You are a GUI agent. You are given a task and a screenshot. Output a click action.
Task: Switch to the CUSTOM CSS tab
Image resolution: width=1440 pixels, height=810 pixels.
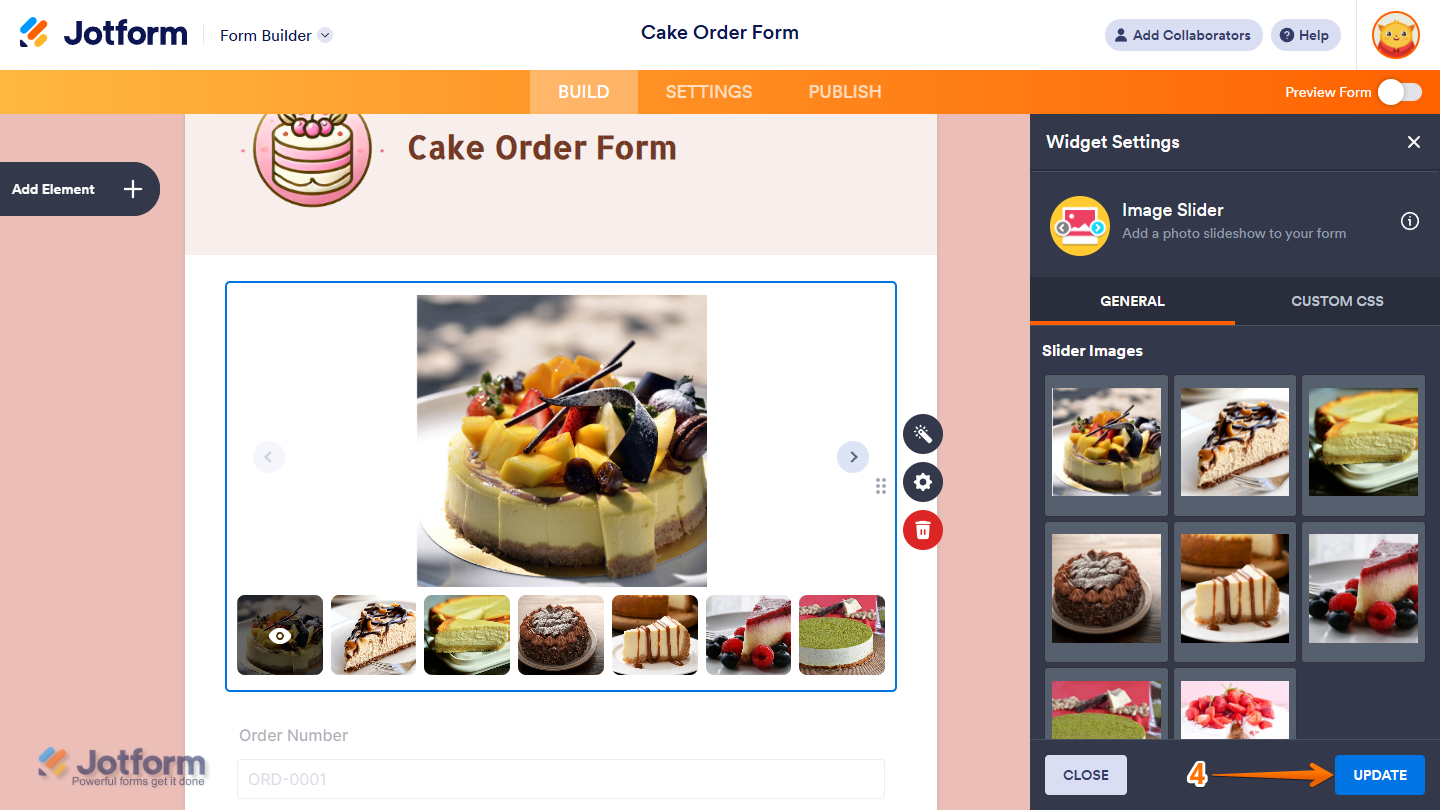[1337, 301]
